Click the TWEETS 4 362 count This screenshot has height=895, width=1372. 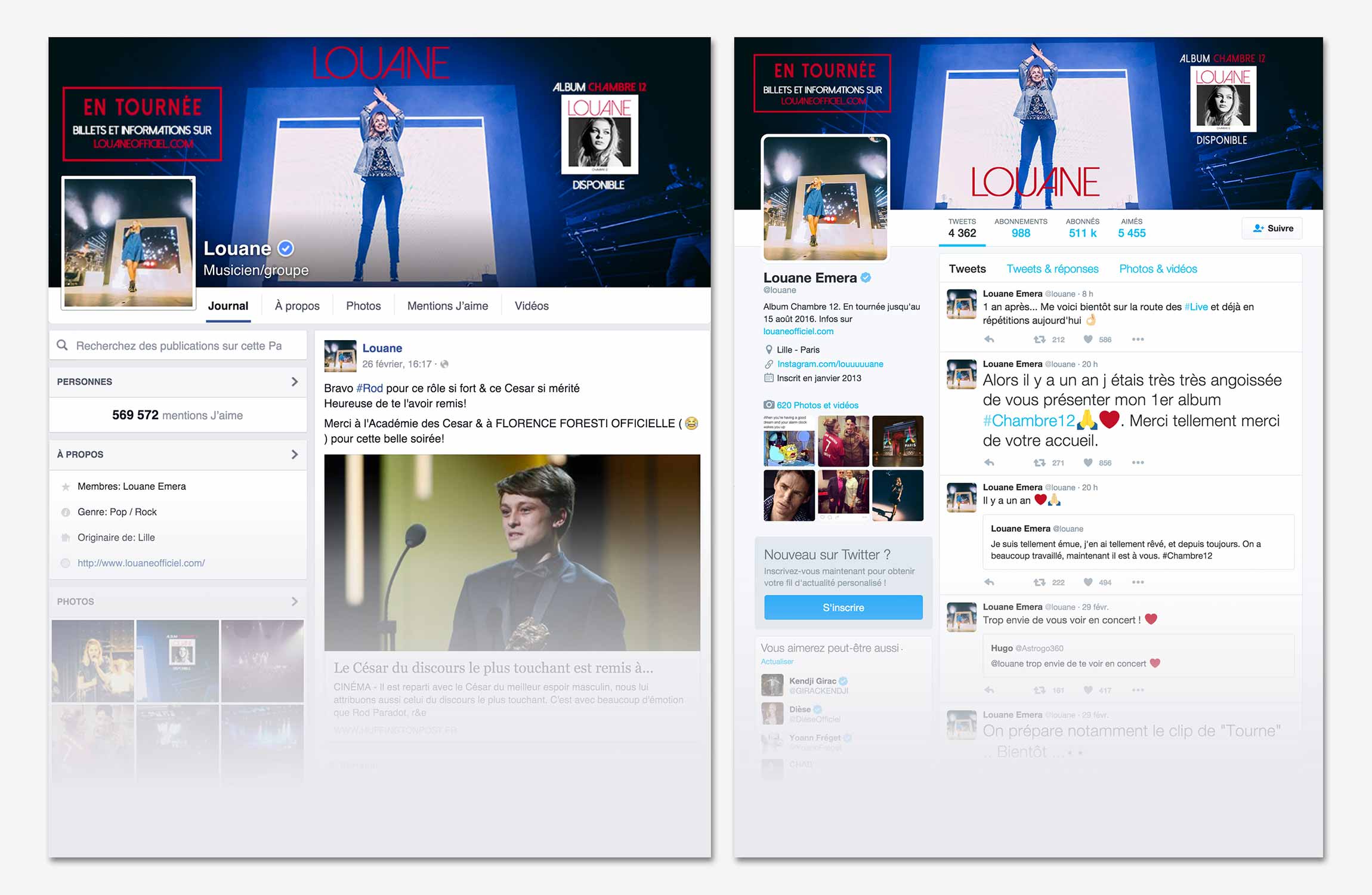click(x=962, y=228)
